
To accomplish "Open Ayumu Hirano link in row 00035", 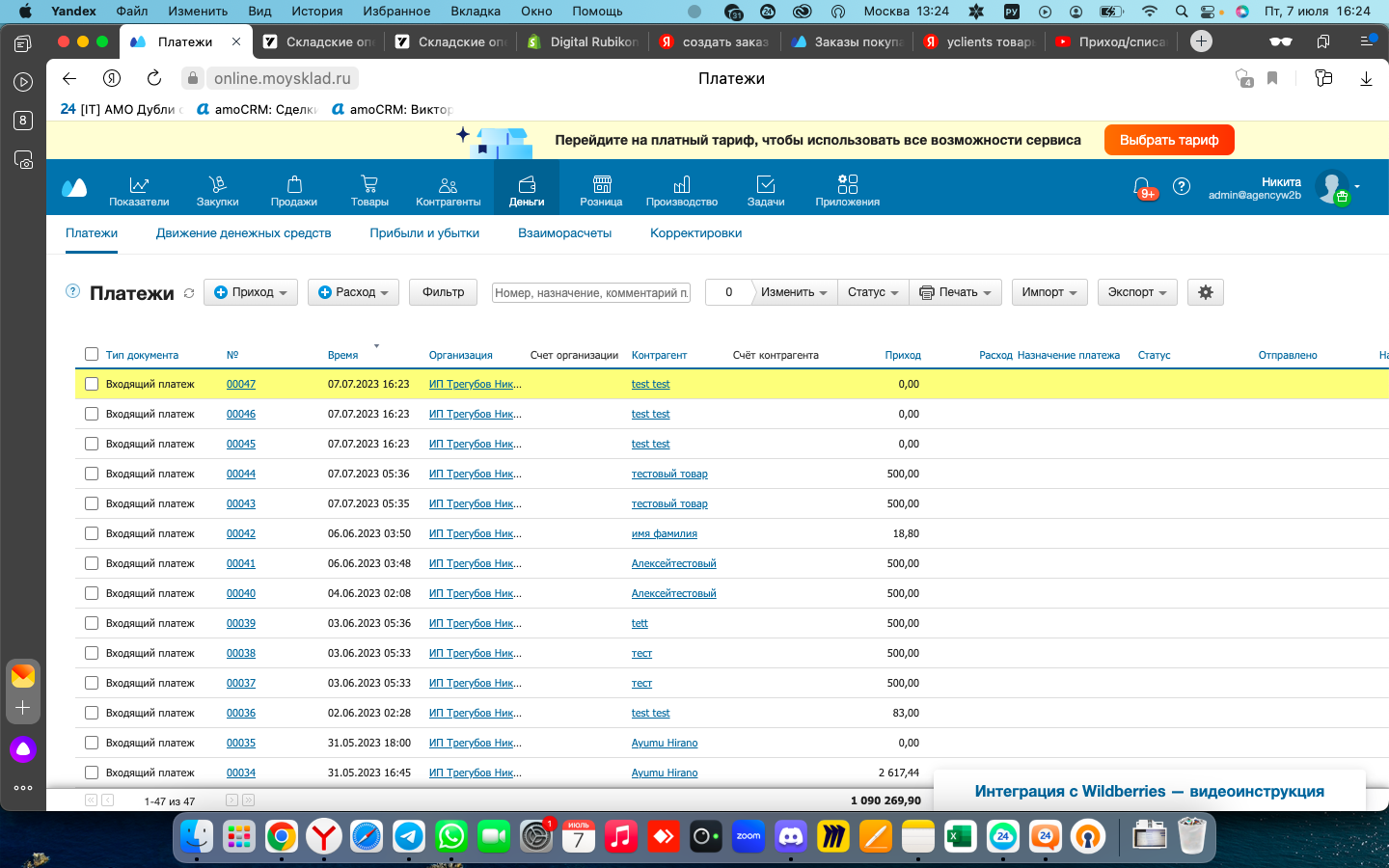I will [665, 743].
